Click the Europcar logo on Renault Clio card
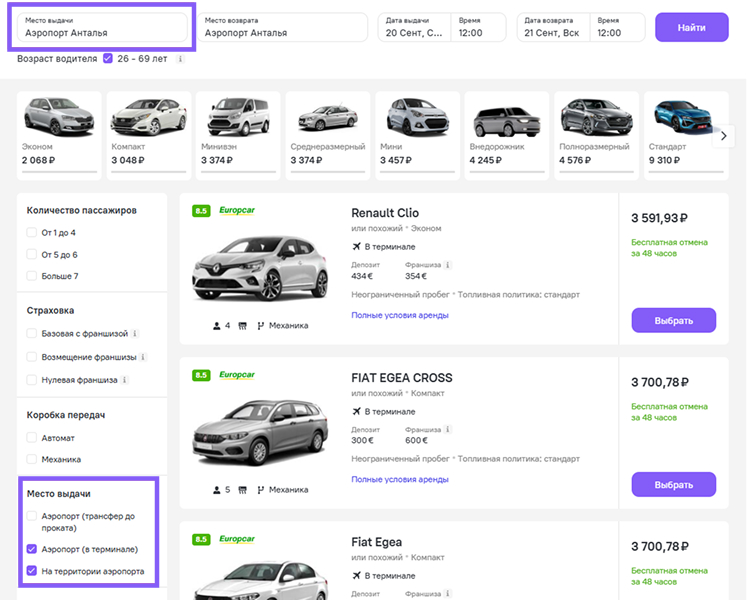The height and width of the screenshot is (600, 747). click(237, 210)
